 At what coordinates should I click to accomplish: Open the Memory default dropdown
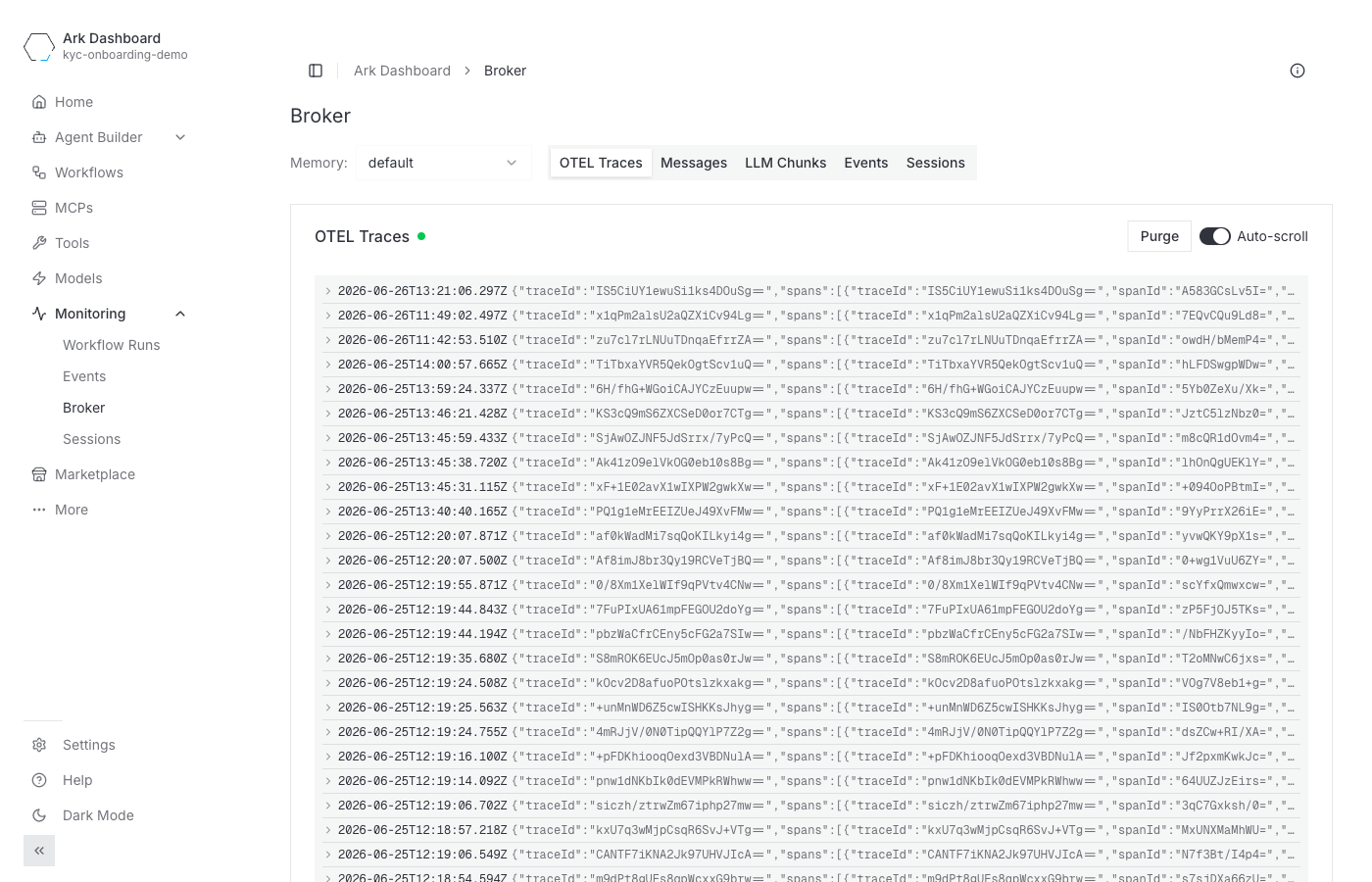(x=444, y=163)
